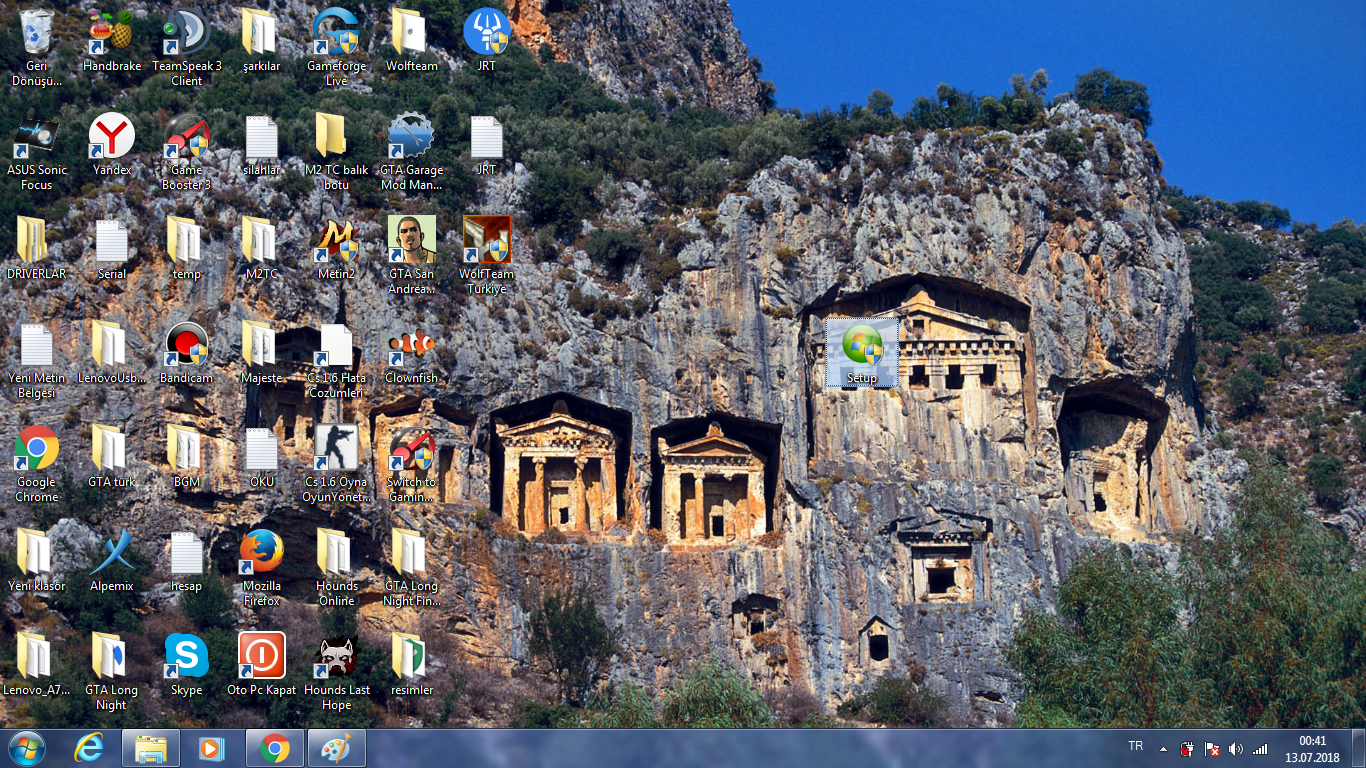The image size is (1366, 768).
Task: Select the Majeste folder
Action: tap(261, 353)
